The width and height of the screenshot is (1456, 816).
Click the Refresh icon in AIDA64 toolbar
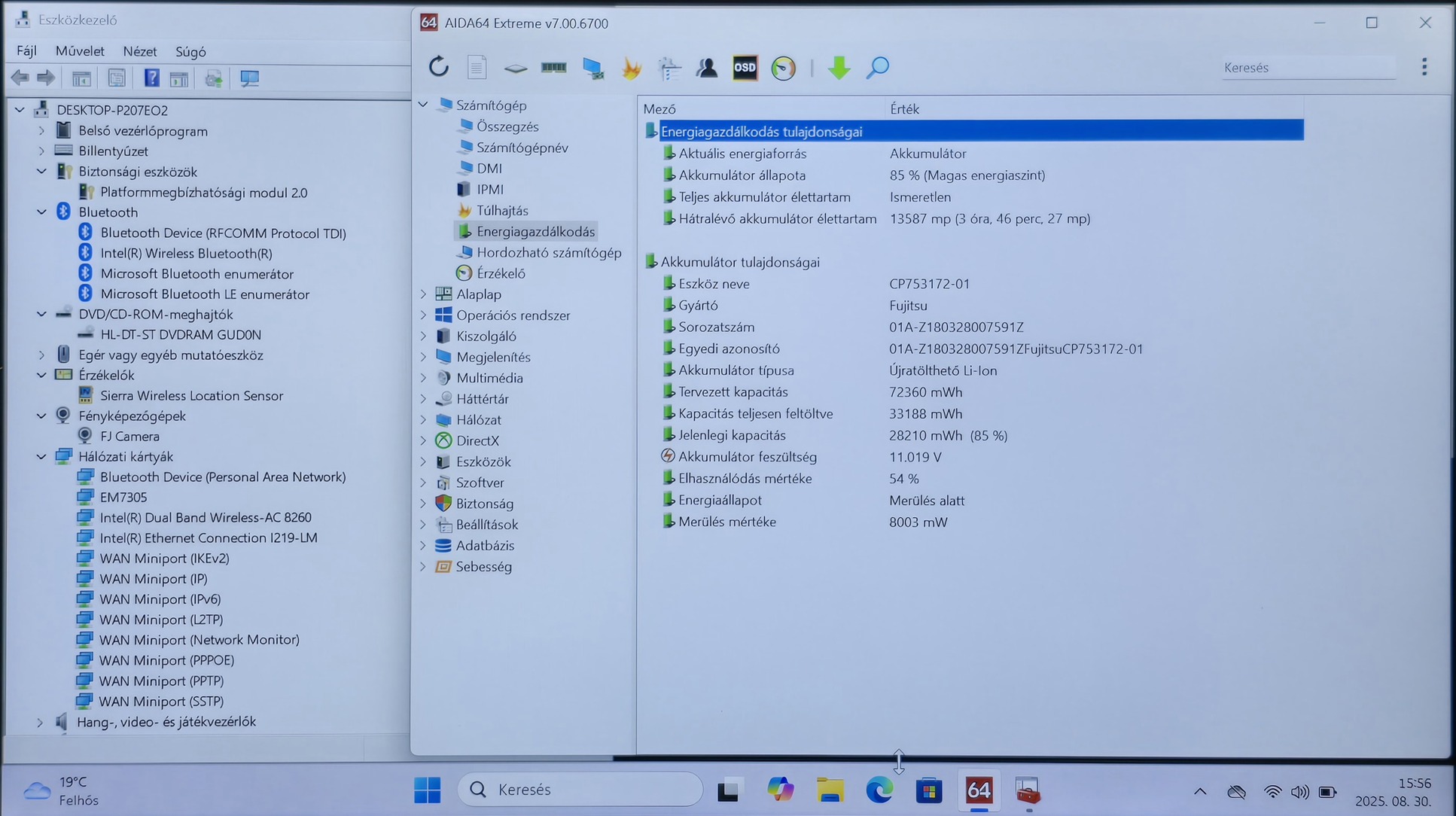click(x=439, y=67)
